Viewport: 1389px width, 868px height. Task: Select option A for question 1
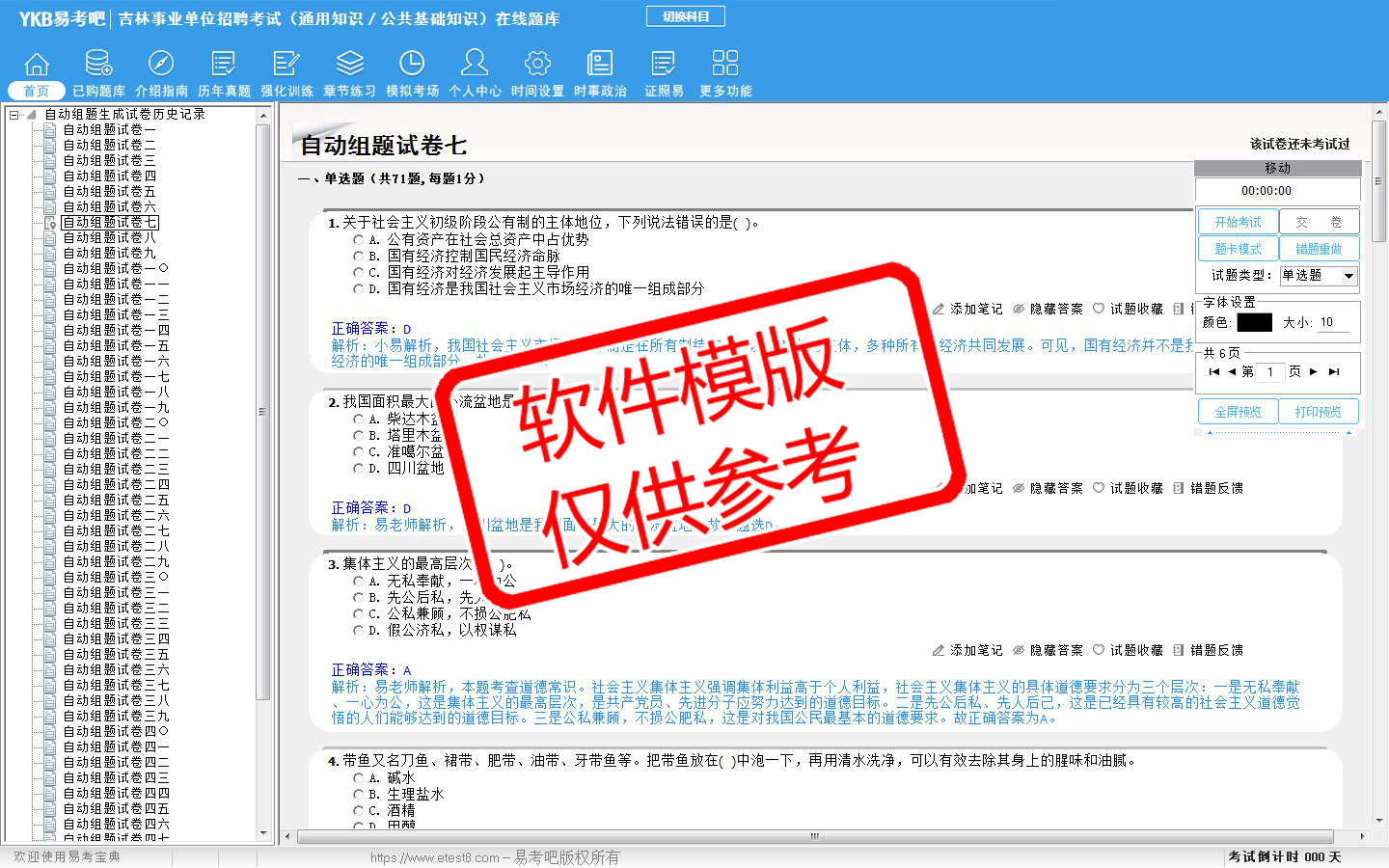point(359,240)
